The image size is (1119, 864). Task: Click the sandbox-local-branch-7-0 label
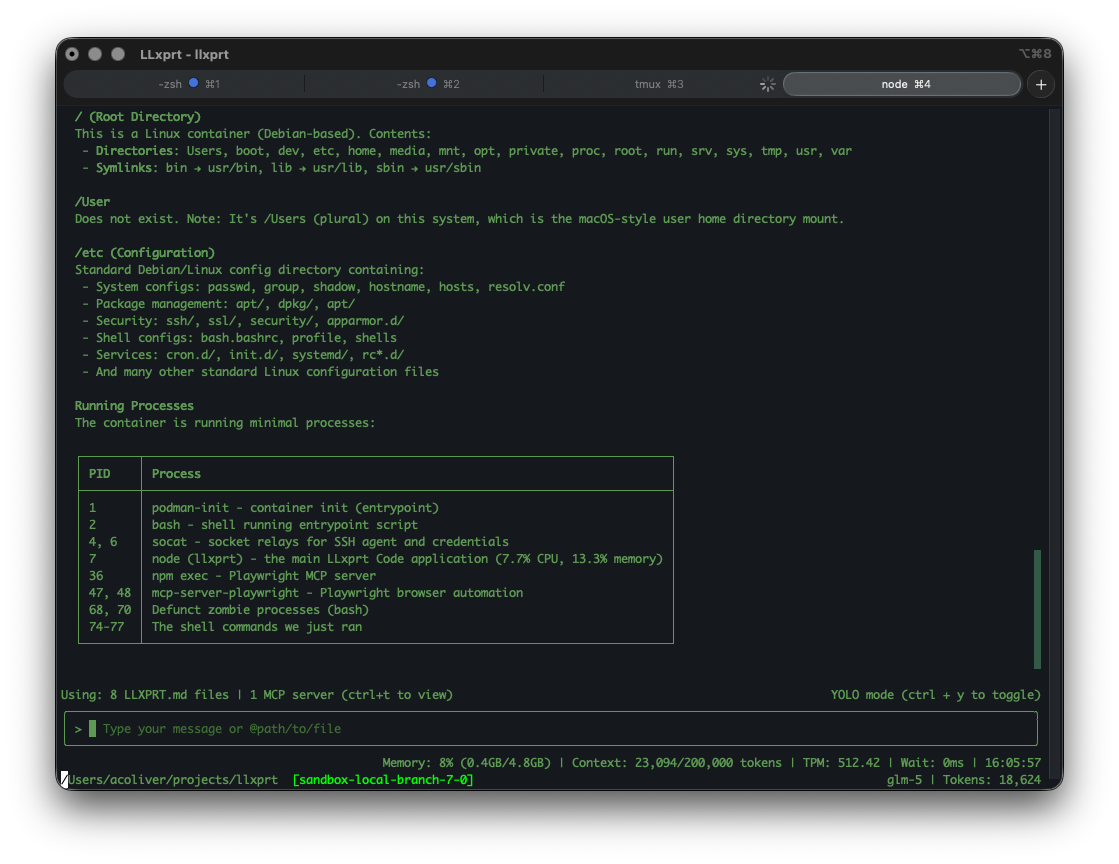click(383, 779)
